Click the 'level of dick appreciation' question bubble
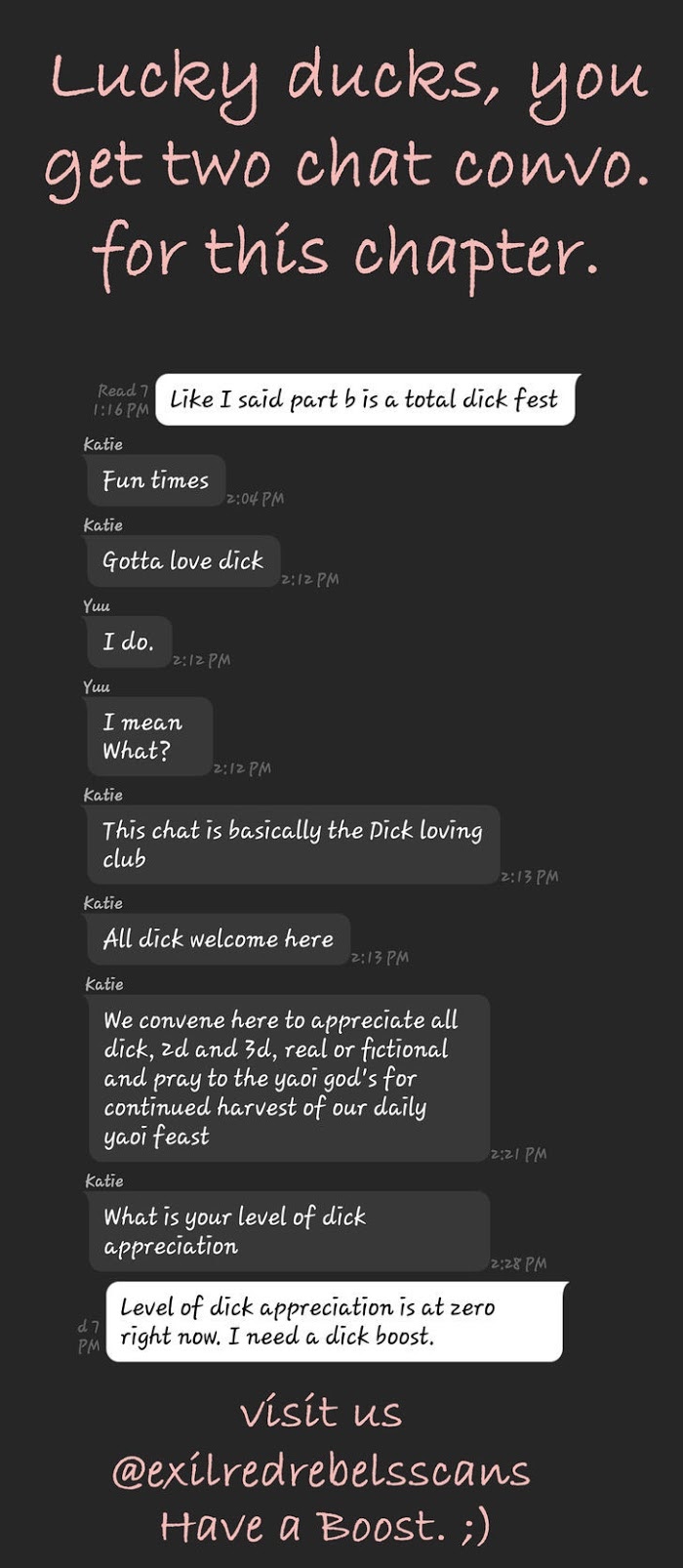Image resolution: width=683 pixels, height=1568 pixels. [289, 1231]
